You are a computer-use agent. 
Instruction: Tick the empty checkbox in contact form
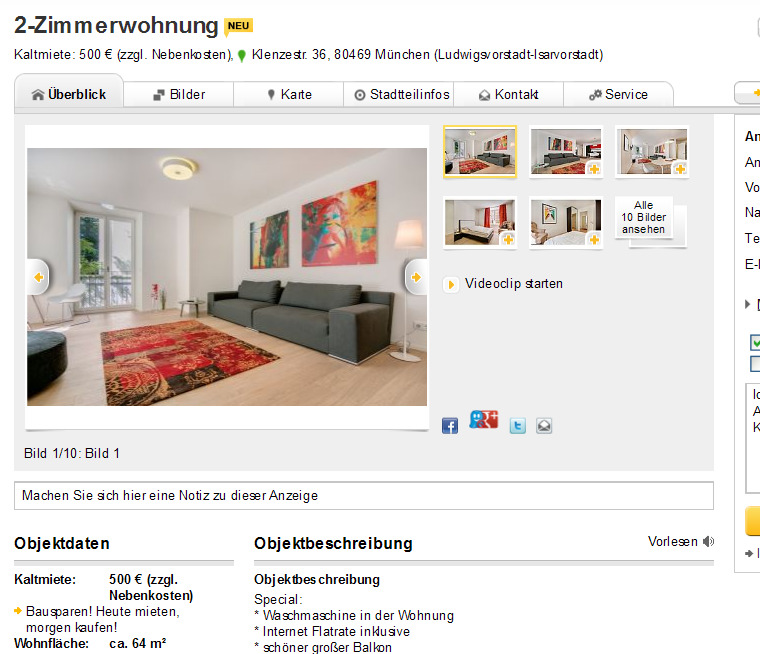tap(755, 364)
